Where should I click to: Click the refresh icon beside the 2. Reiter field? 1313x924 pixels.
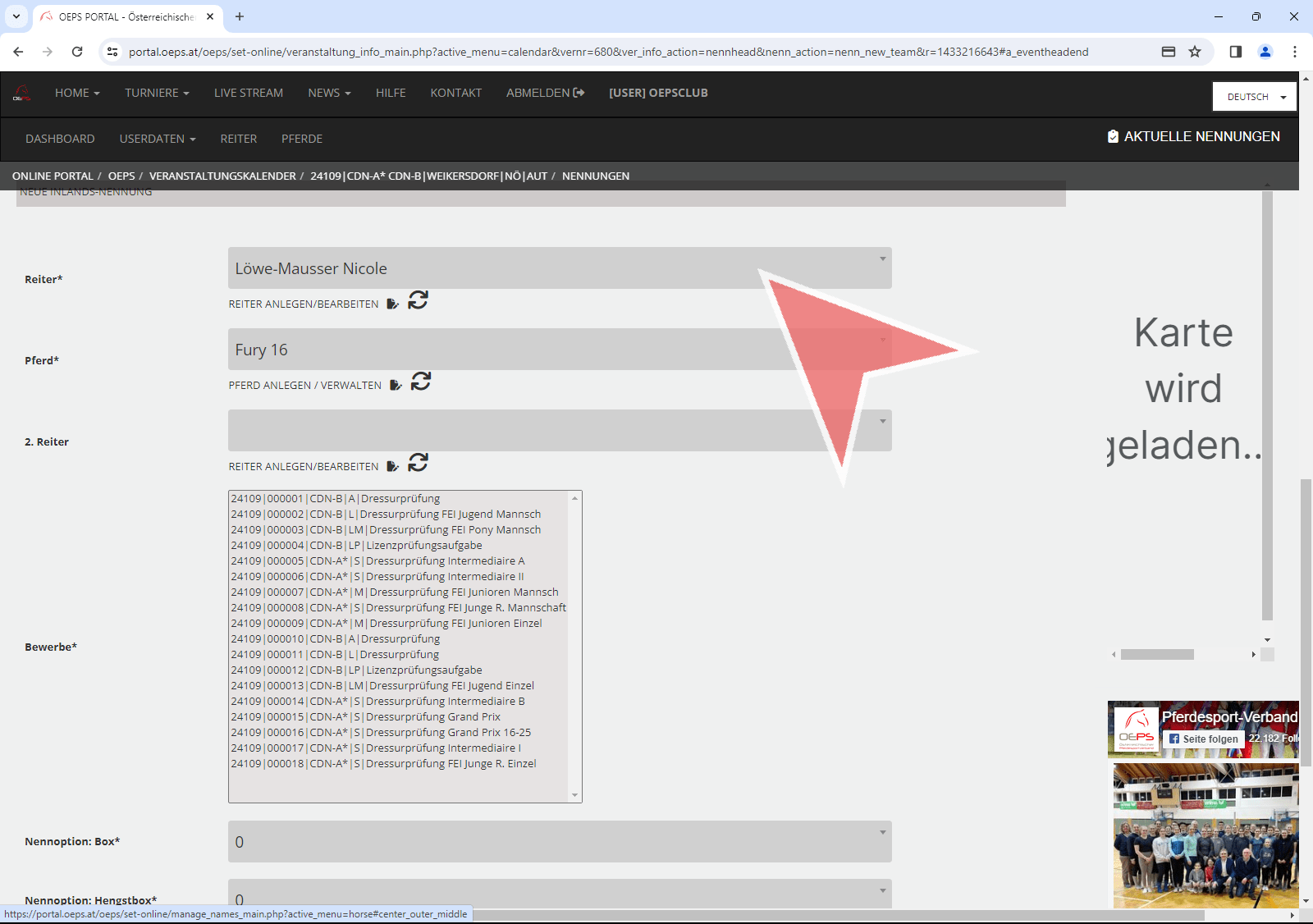418,463
